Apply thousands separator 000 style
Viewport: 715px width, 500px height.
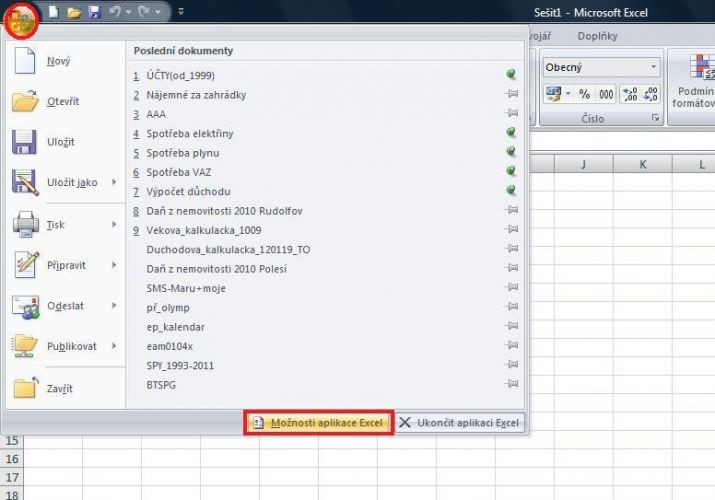pyautogui.click(x=606, y=94)
